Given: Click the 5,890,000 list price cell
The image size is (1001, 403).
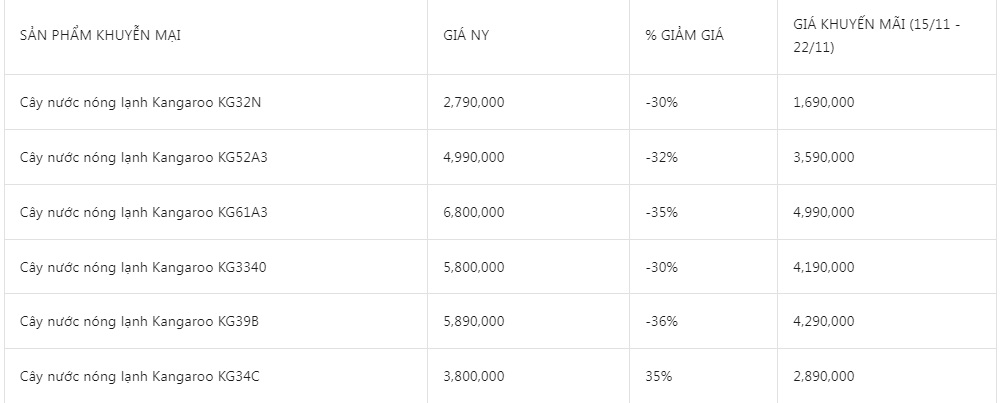Looking at the screenshot, I should point(473,321).
